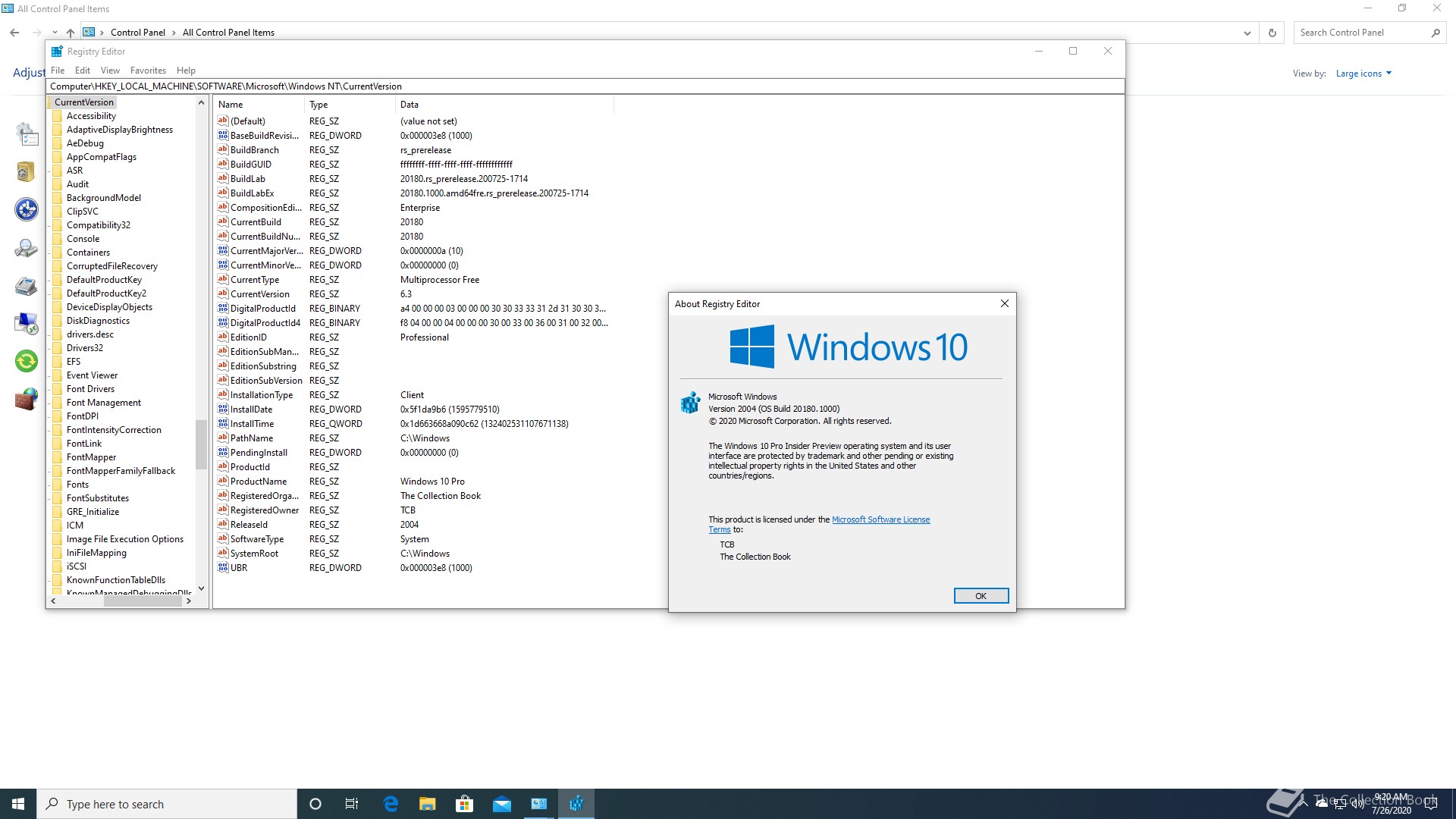The height and width of the screenshot is (819, 1456).
Task: Select the BuildLabEx registry value
Action: pos(253,193)
